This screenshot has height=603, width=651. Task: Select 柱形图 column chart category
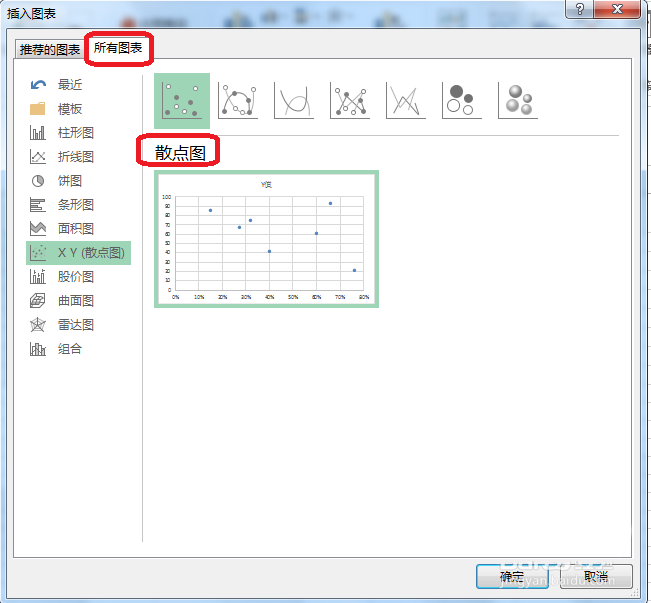click(x=75, y=133)
